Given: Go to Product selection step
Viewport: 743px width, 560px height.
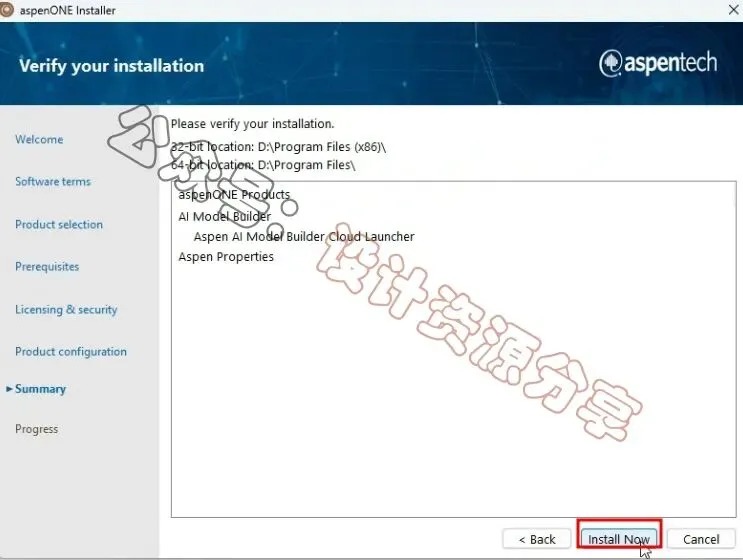Looking at the screenshot, I should coord(59,224).
